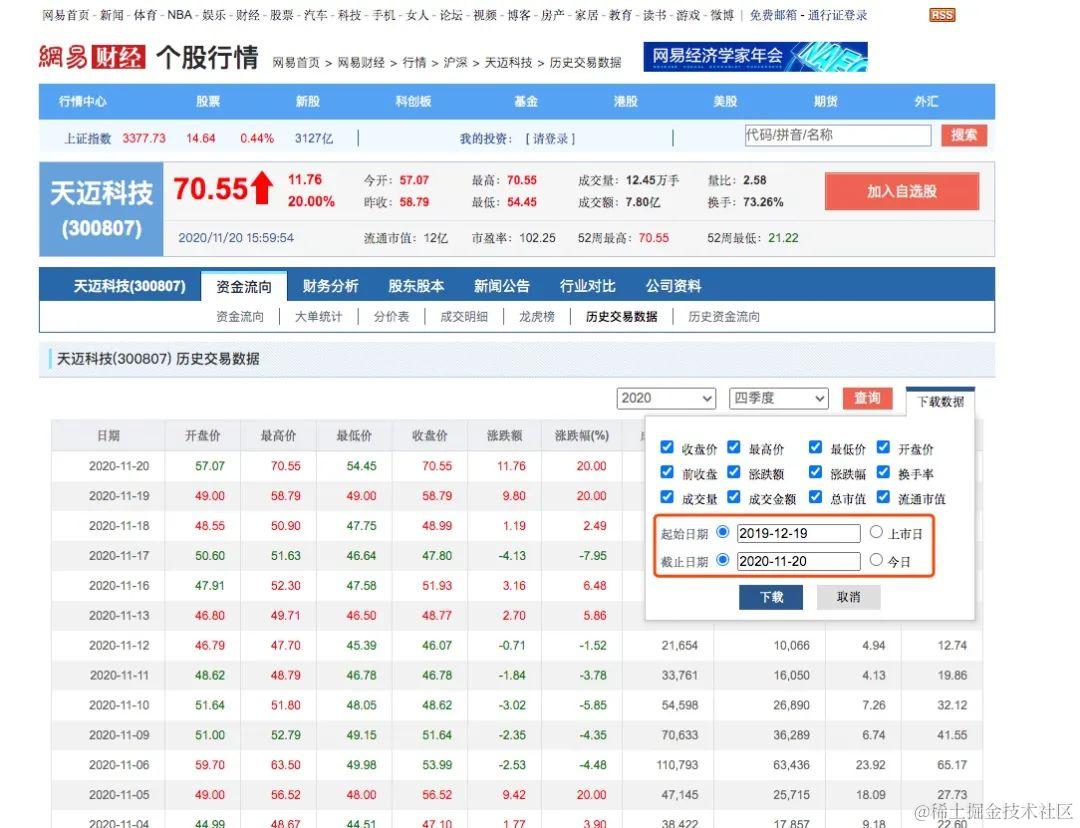Open the year 2020 dropdown

click(666, 398)
